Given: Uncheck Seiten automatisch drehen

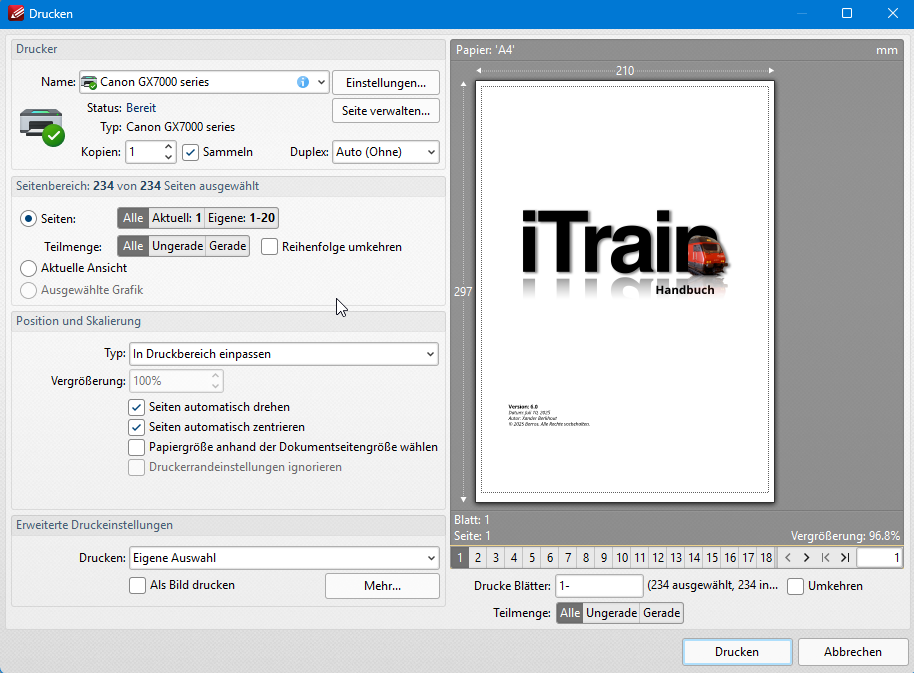Looking at the screenshot, I should [x=136, y=407].
